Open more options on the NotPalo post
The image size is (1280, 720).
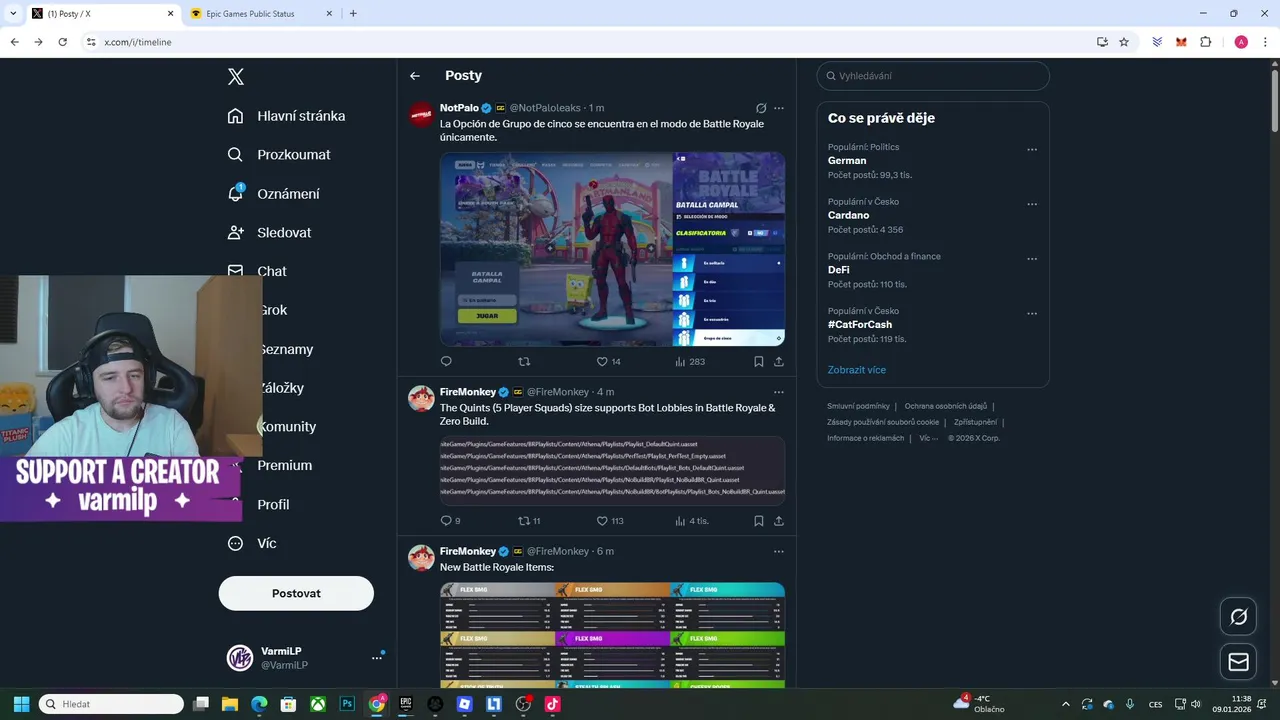coord(779,108)
